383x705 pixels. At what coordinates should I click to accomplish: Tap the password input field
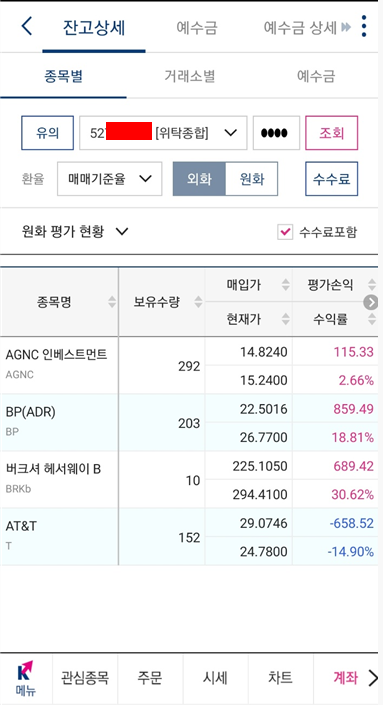[x=276, y=133]
